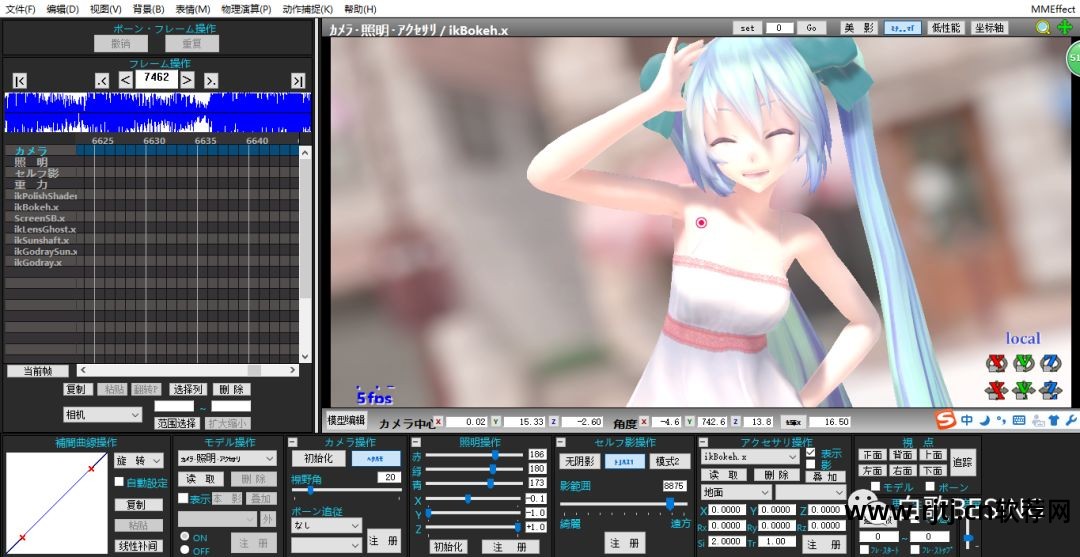Image resolution: width=1080 pixels, height=557 pixels.
Task: Step back one frame
Action: [x=125, y=80]
